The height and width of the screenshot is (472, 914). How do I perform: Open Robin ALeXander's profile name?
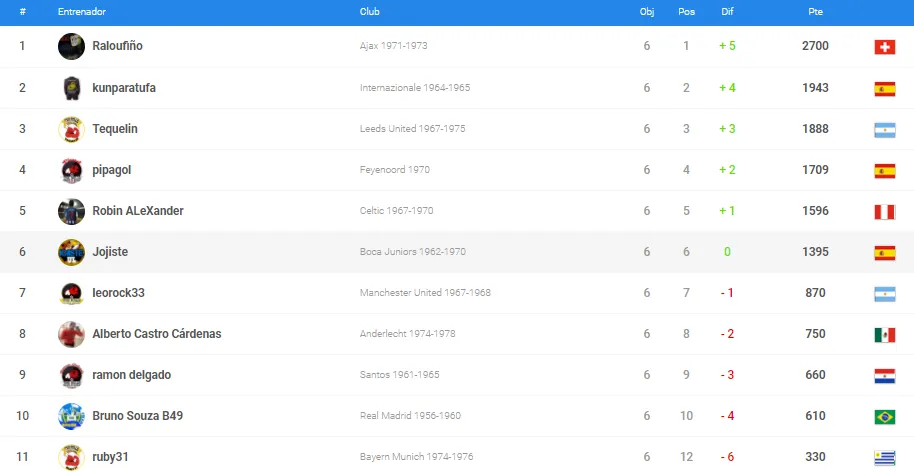(x=138, y=211)
